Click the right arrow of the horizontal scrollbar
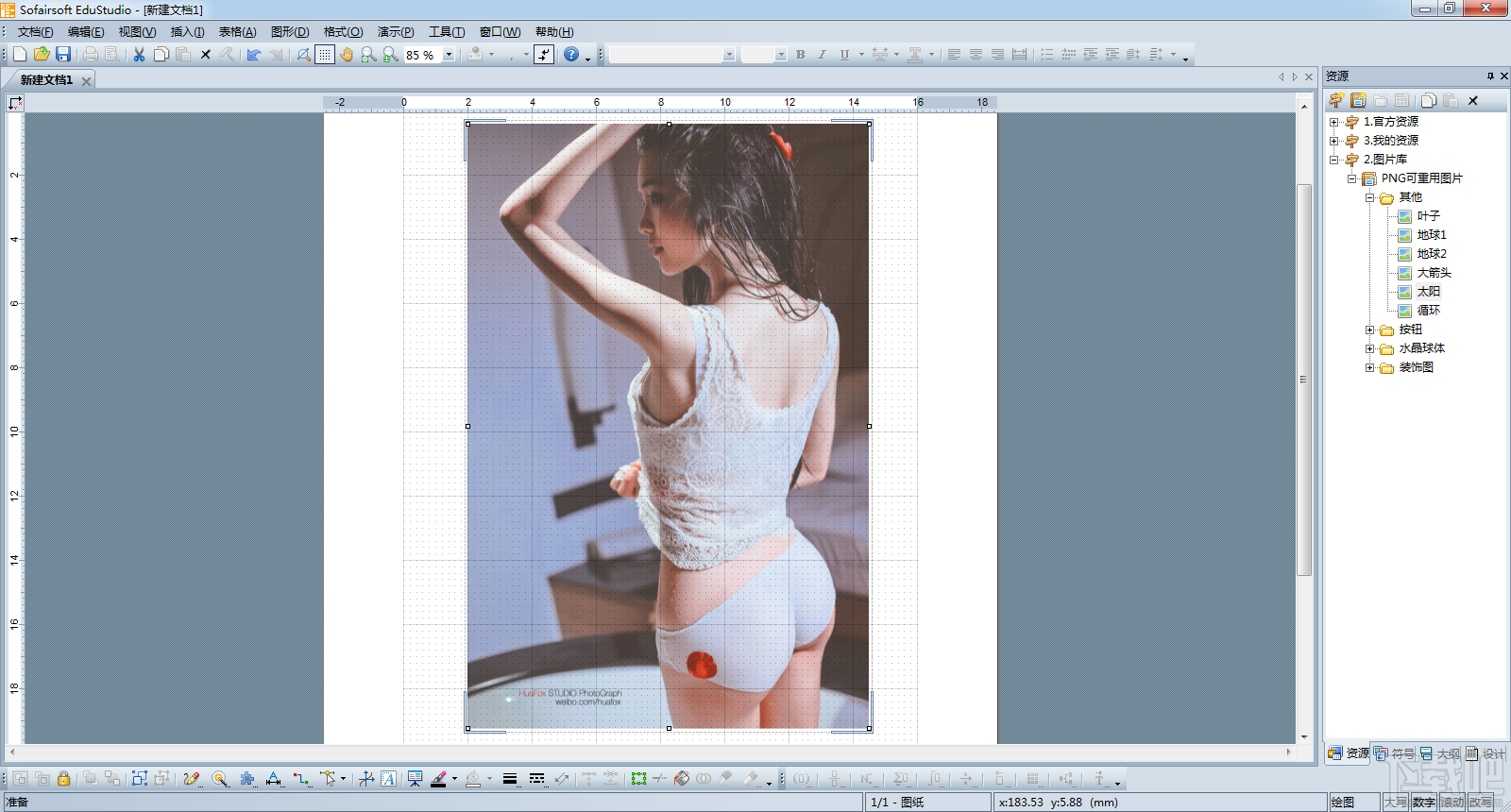 click(x=1288, y=753)
